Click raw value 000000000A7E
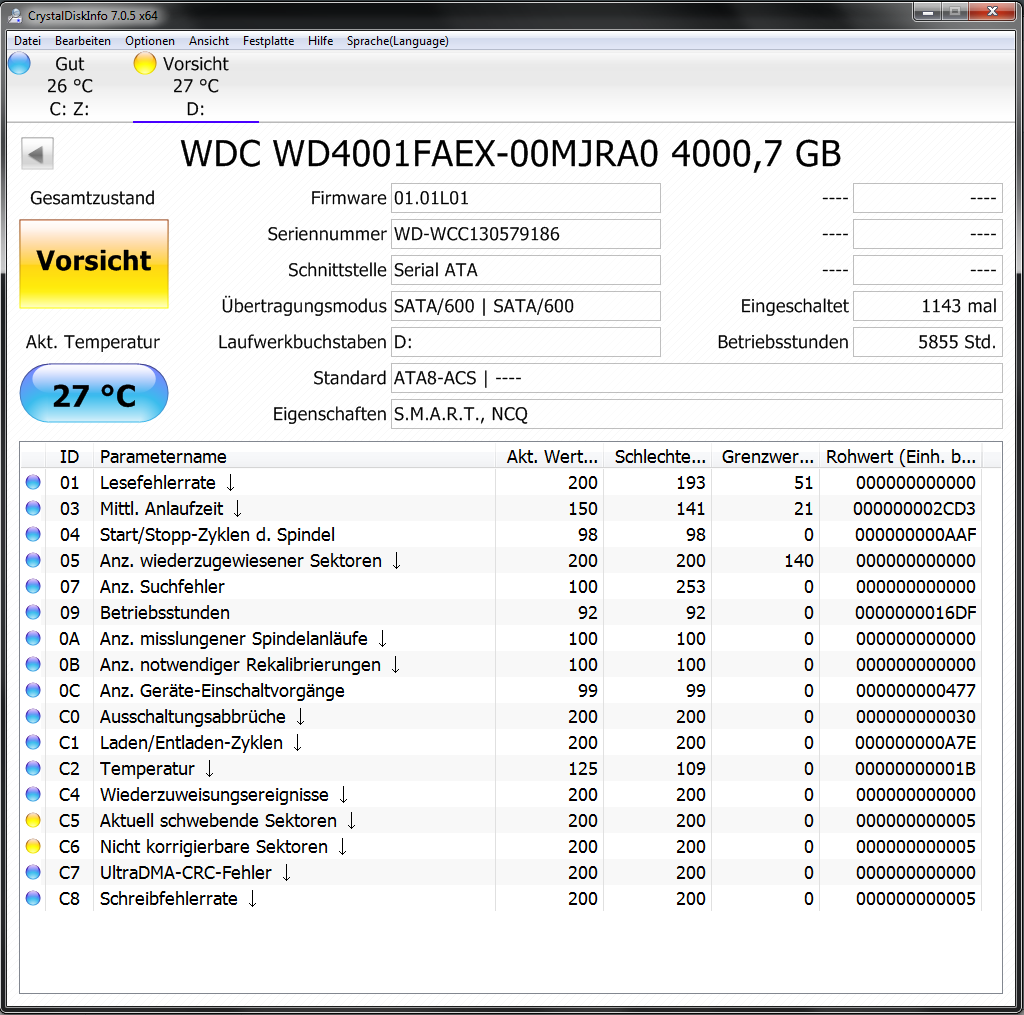This screenshot has width=1024, height=1015. tap(915, 743)
